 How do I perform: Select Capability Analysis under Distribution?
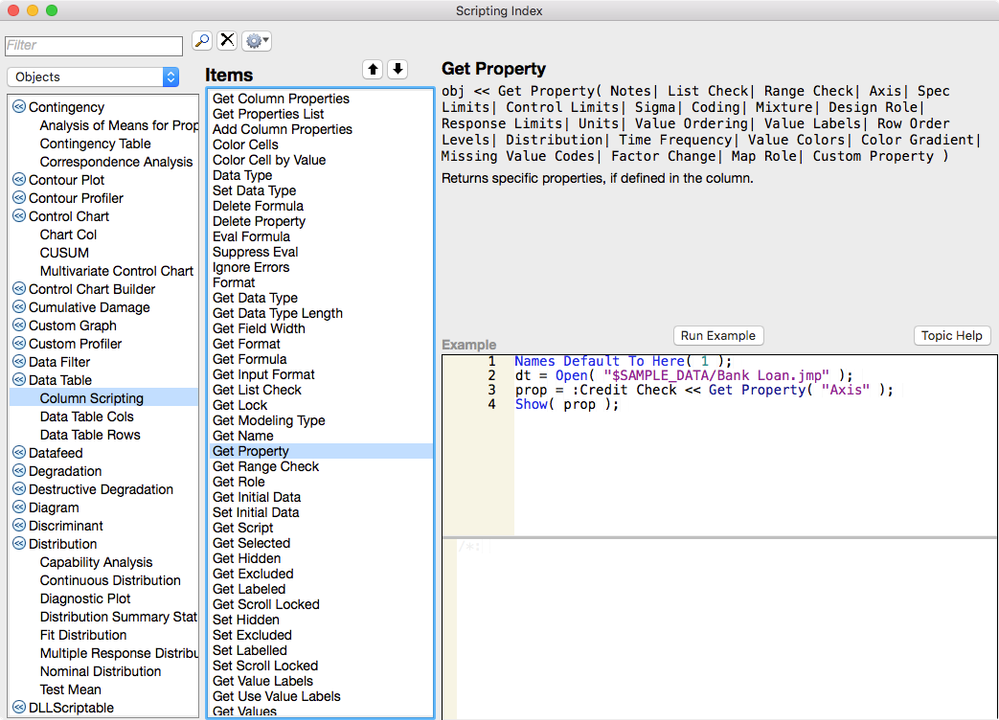pyautogui.click(x=96, y=563)
